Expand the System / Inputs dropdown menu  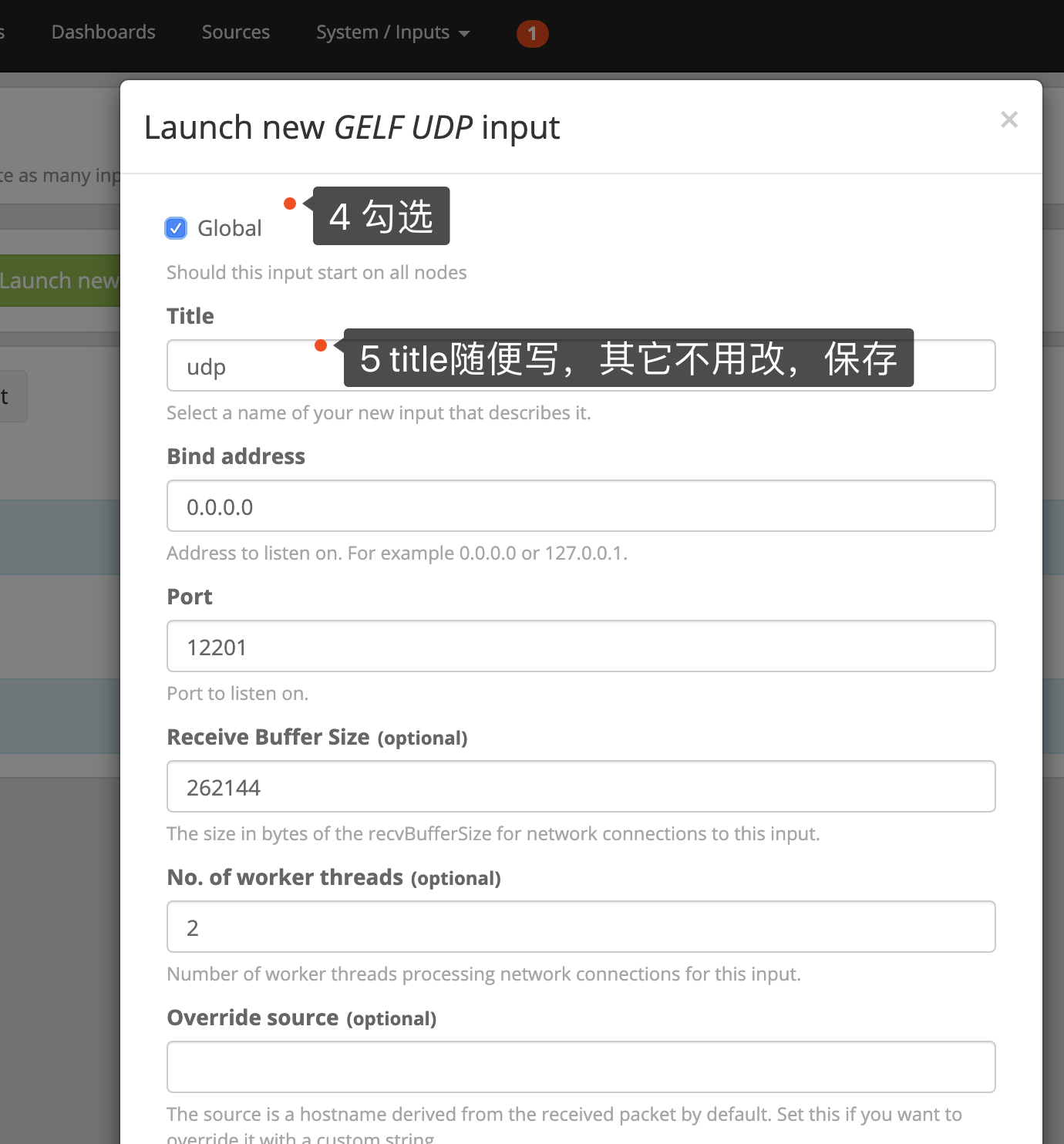pyautogui.click(x=392, y=32)
